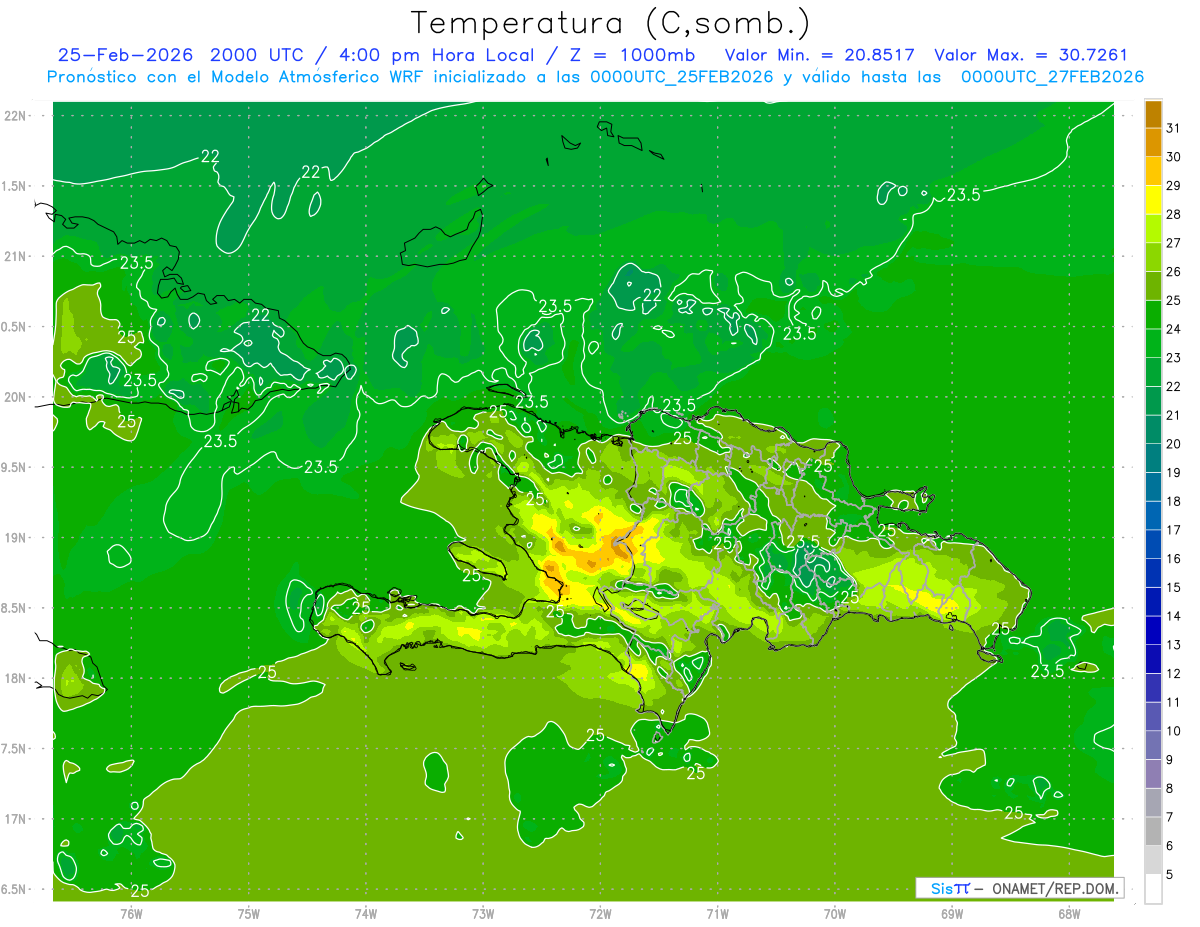Click legend swatch between 24 and 25
The height and width of the screenshot is (927, 1200).
click(x=1153, y=315)
